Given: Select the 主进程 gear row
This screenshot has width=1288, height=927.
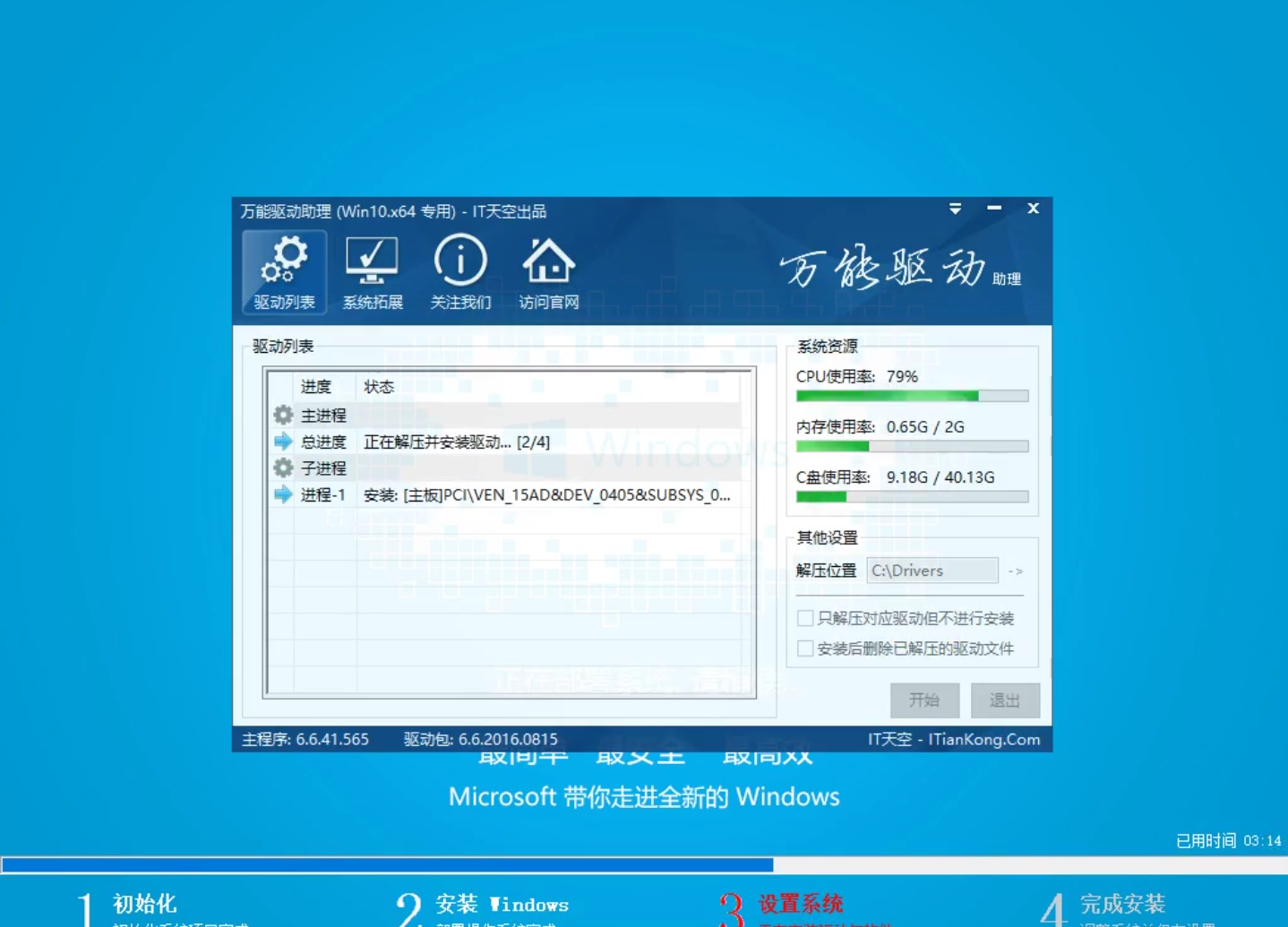Looking at the screenshot, I should coord(506,415).
